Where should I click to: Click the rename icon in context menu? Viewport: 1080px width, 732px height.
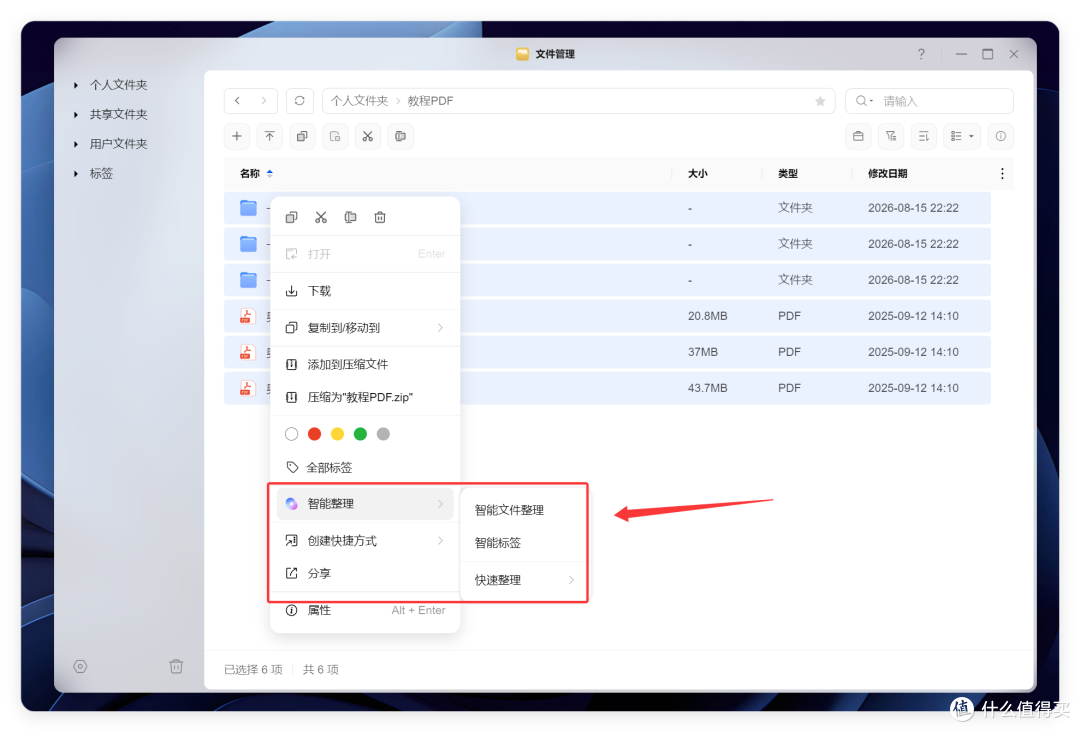point(351,218)
